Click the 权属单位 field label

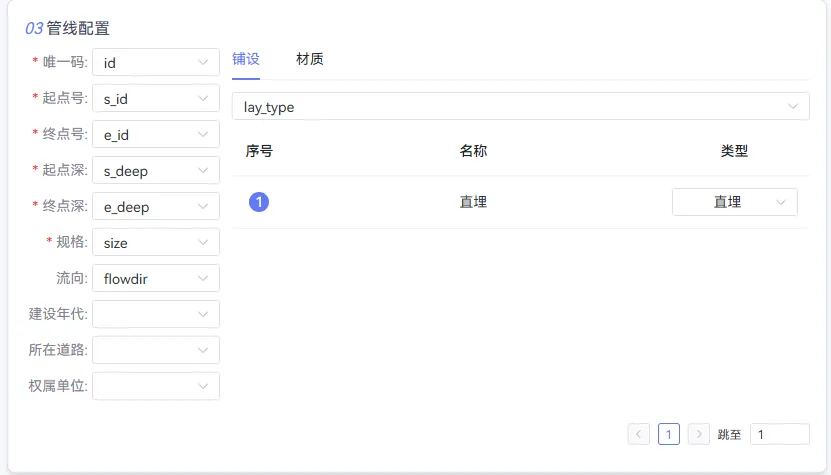pos(58,386)
